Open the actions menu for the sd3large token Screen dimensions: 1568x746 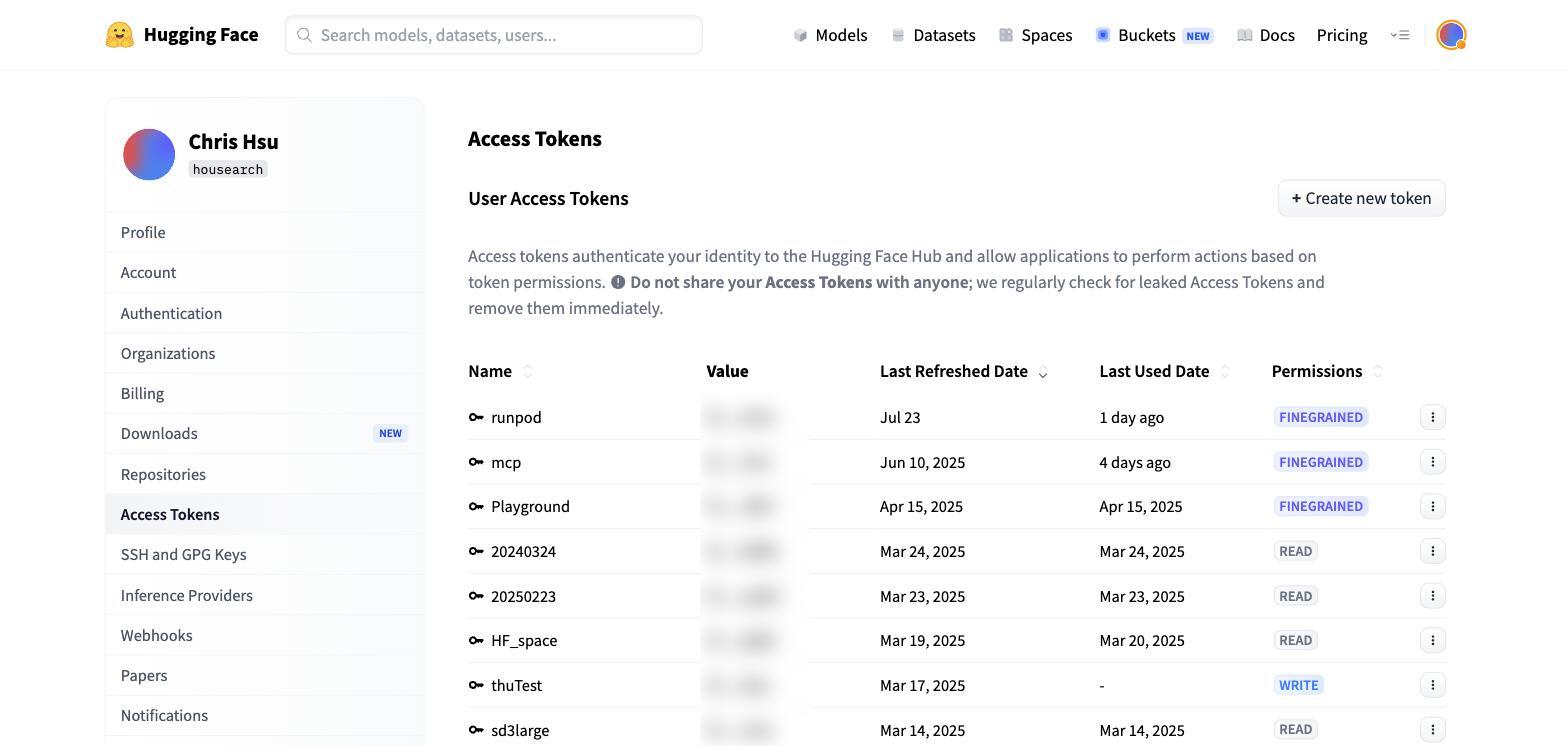pyautogui.click(x=1432, y=730)
